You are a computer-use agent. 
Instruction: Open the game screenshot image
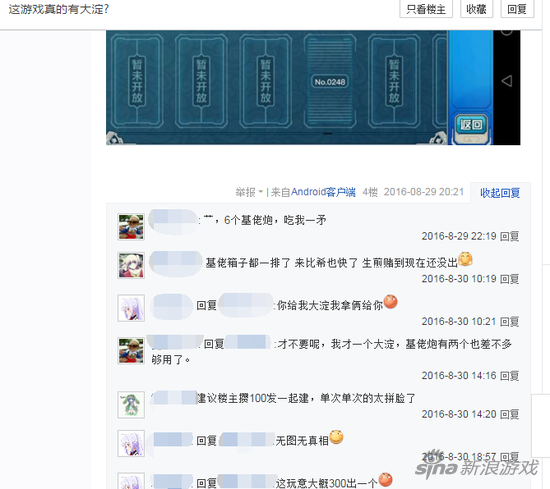[x=313, y=87]
